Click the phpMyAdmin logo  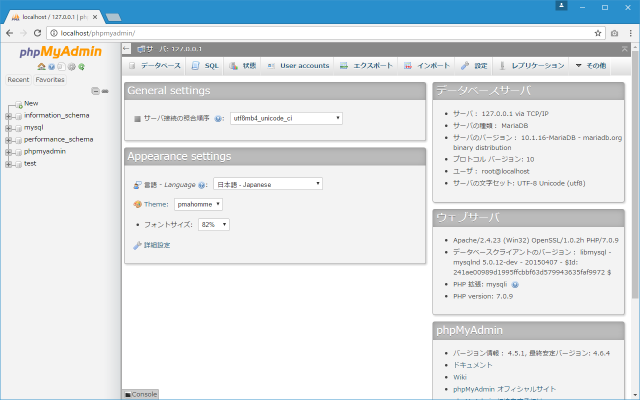(x=60, y=52)
